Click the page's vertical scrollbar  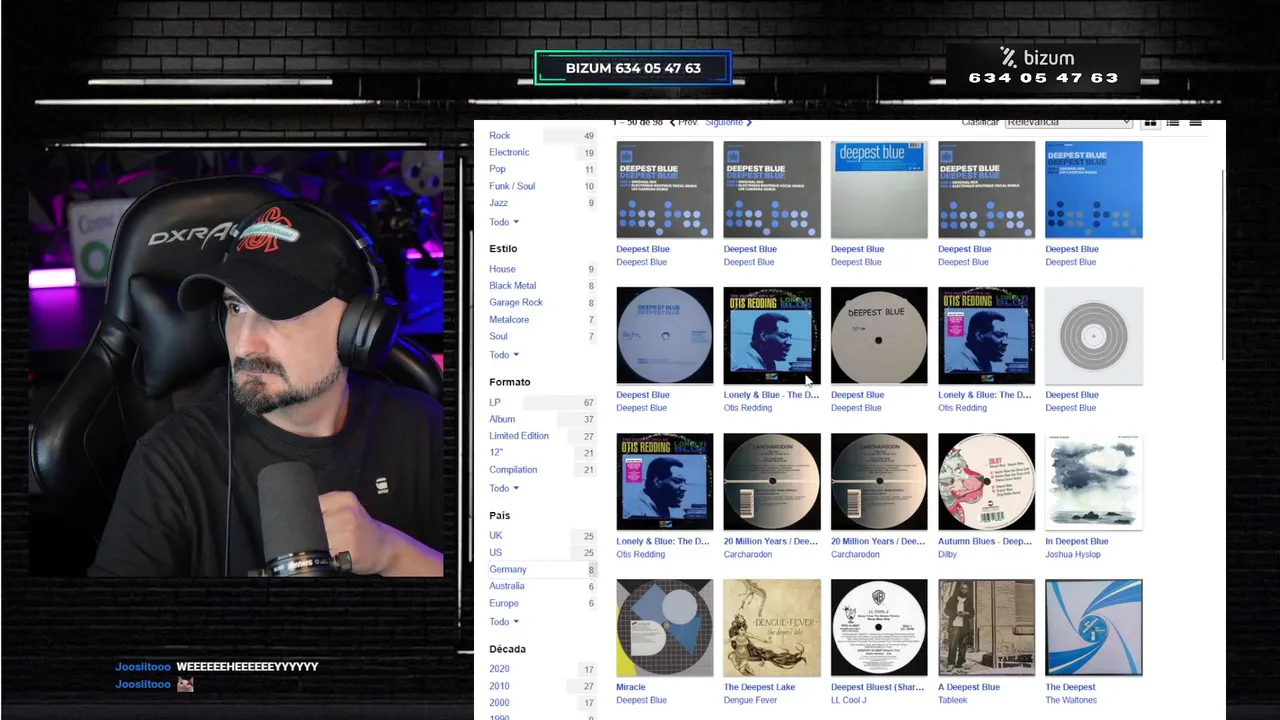(x=1223, y=265)
